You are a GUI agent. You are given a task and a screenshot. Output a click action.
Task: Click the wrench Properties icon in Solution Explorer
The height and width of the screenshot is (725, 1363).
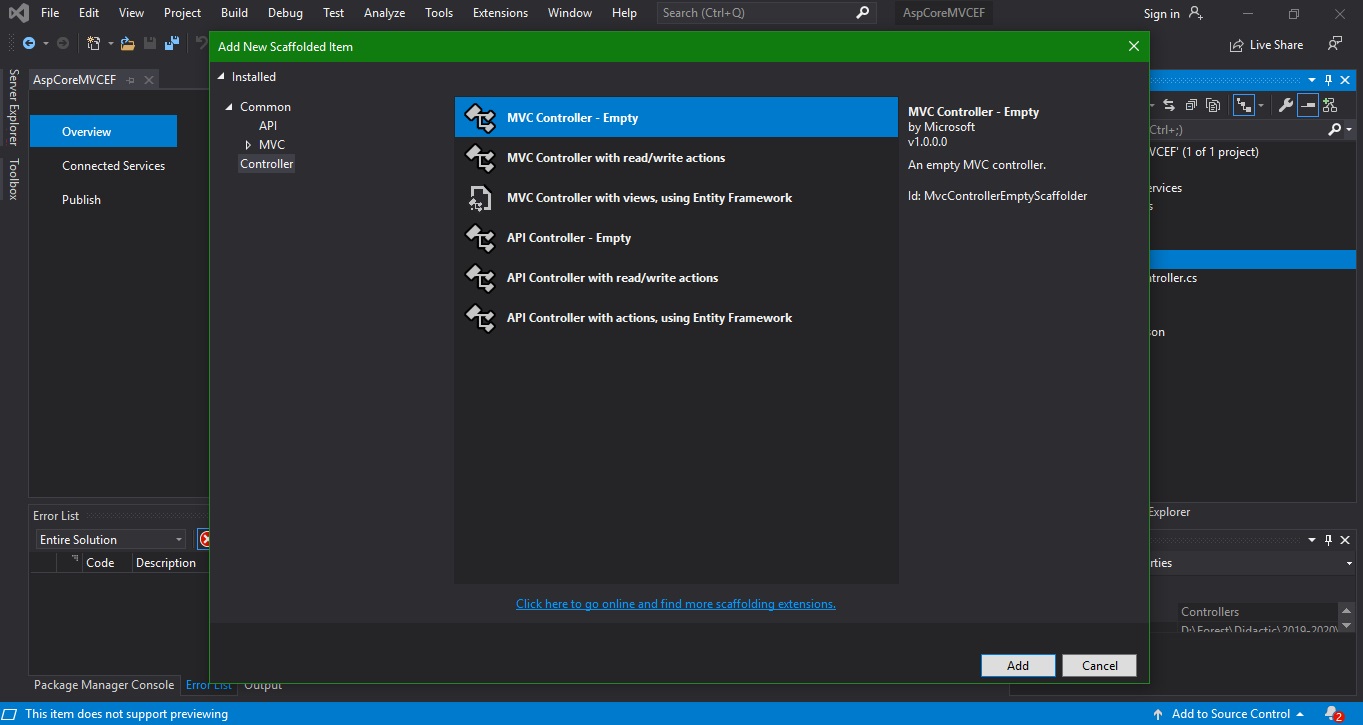tap(1286, 105)
